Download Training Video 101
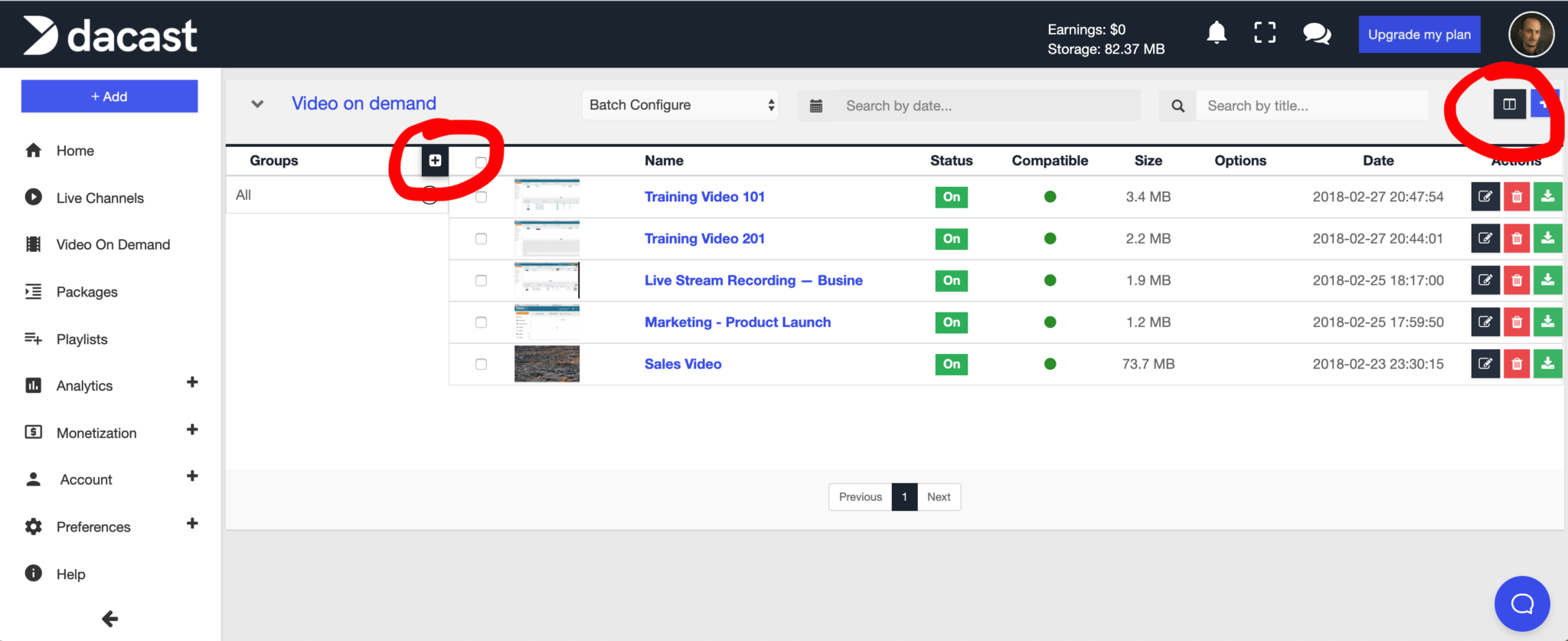Viewport: 1568px width, 641px height. (x=1547, y=197)
